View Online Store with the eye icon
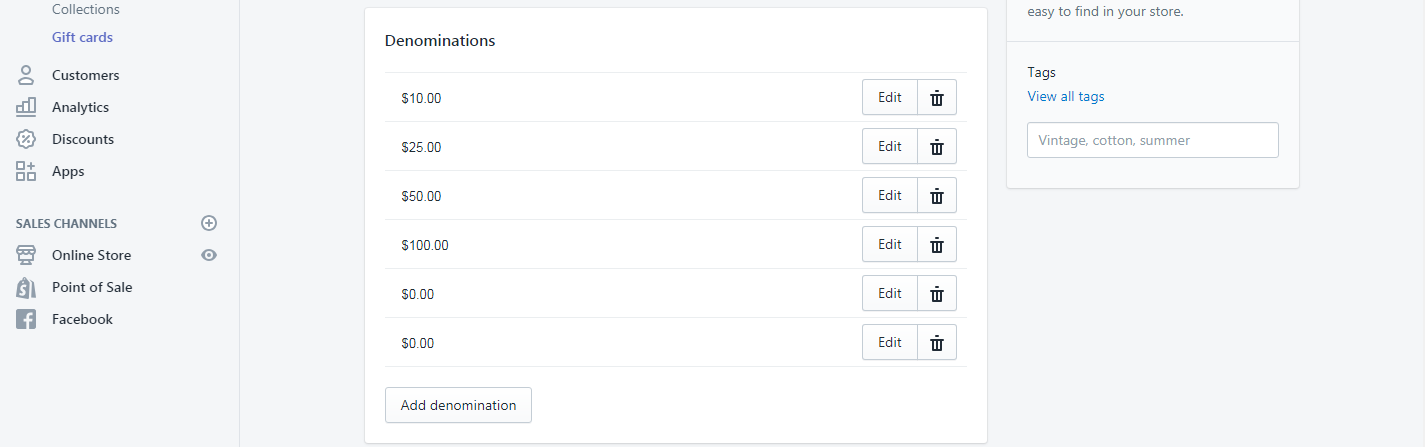The width and height of the screenshot is (1425, 447). click(x=209, y=255)
